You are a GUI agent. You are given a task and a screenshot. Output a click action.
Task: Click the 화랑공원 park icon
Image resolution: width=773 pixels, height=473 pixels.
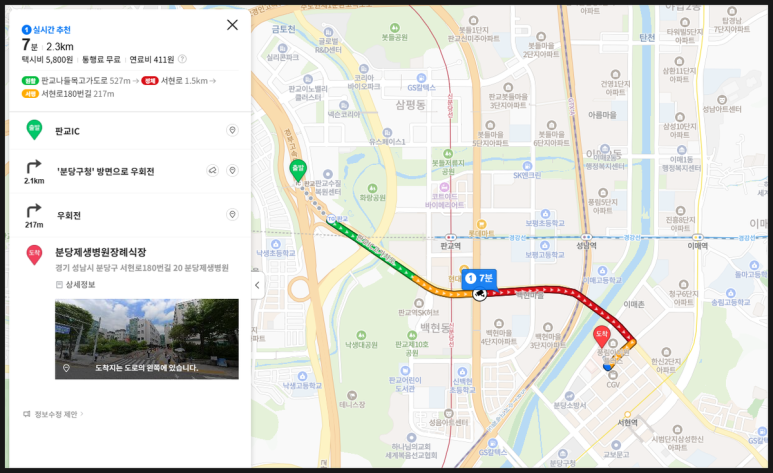[x=372, y=188]
